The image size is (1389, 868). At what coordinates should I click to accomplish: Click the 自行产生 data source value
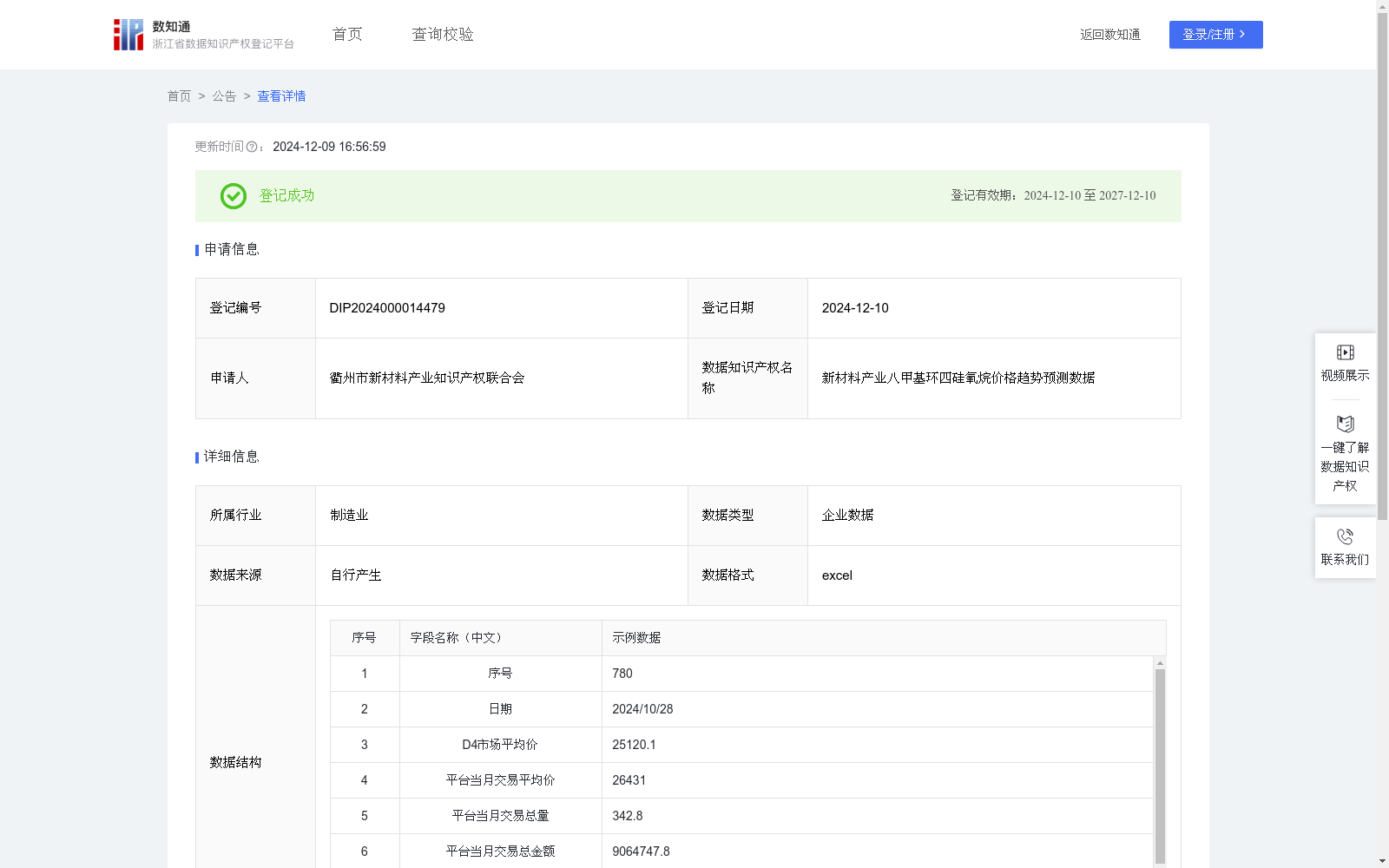point(356,575)
